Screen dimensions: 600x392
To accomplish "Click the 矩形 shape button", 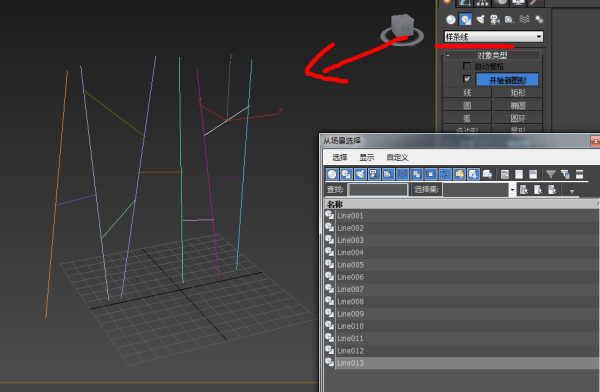I will pos(518,93).
